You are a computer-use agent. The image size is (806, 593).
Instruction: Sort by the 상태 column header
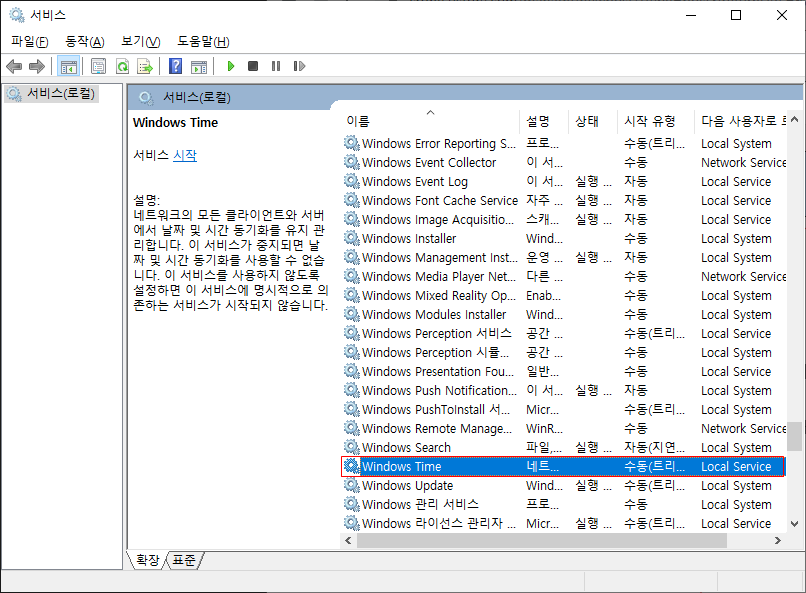[x=593, y=121]
